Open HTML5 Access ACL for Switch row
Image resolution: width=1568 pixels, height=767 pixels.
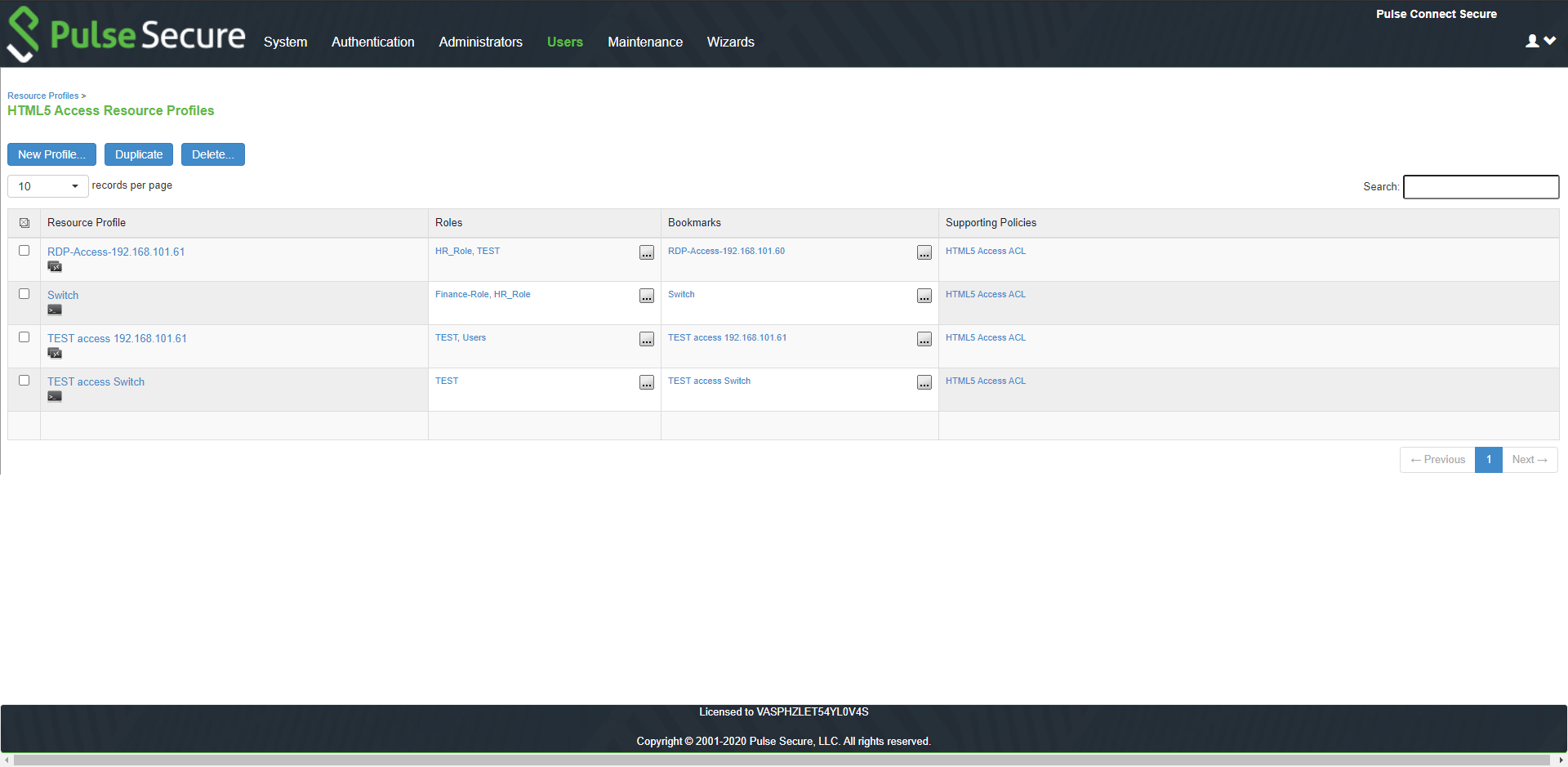986,294
